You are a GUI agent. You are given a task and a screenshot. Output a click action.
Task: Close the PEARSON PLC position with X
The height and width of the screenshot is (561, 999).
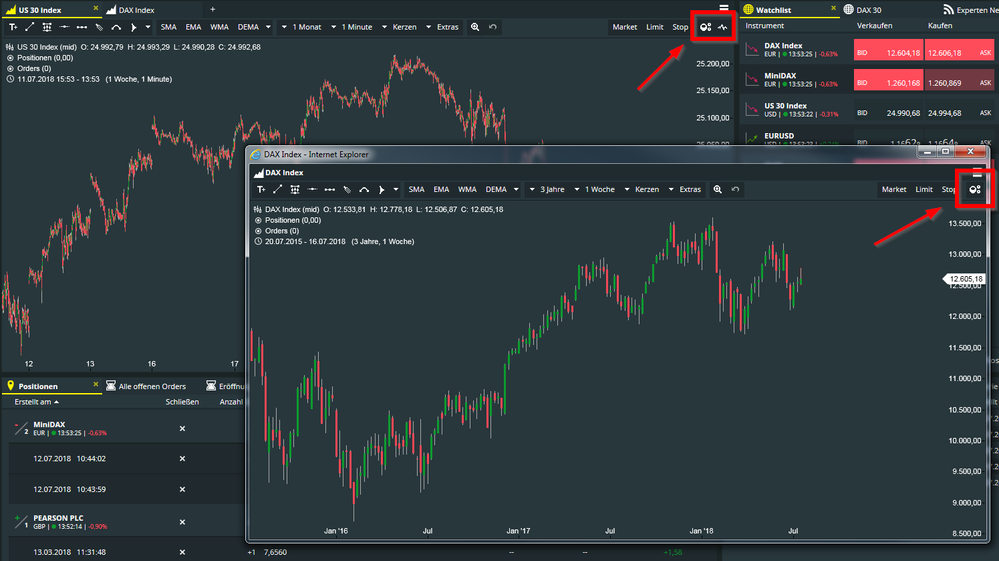182,522
